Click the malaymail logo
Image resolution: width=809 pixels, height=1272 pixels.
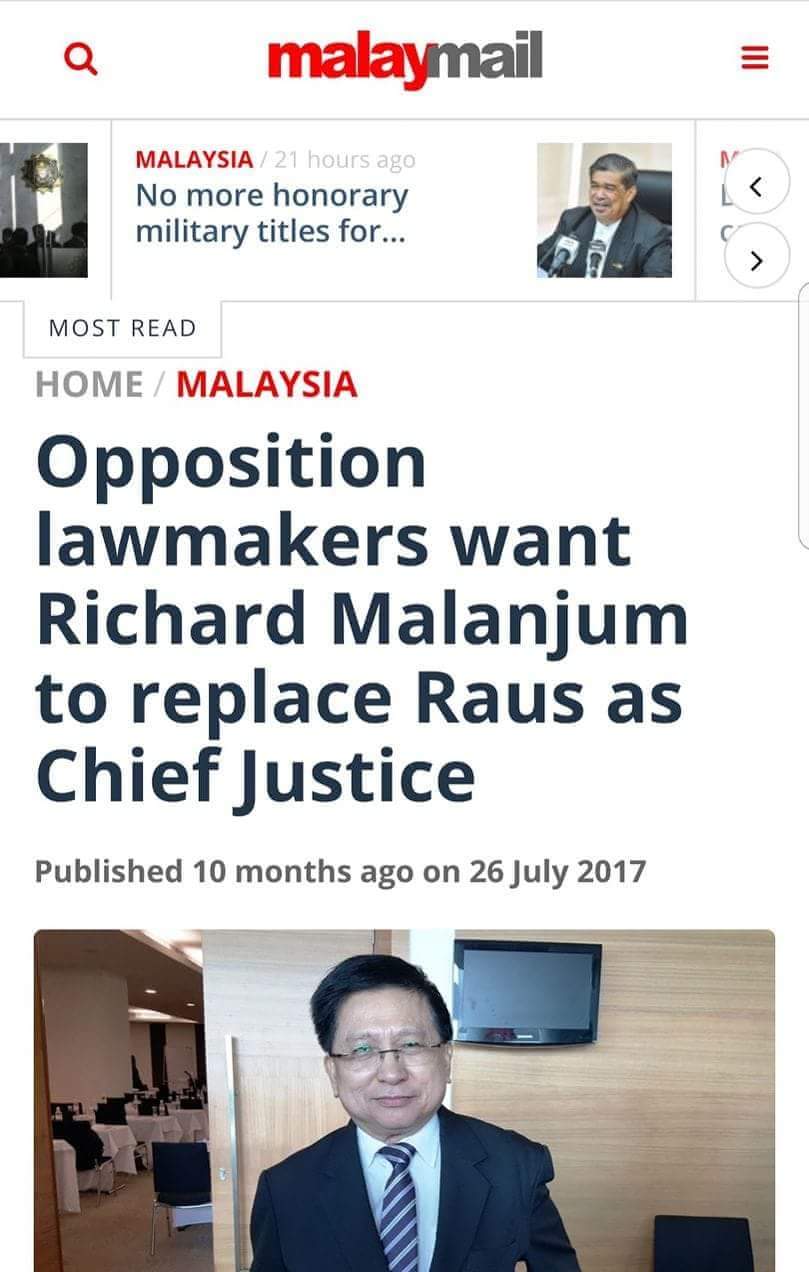click(405, 58)
